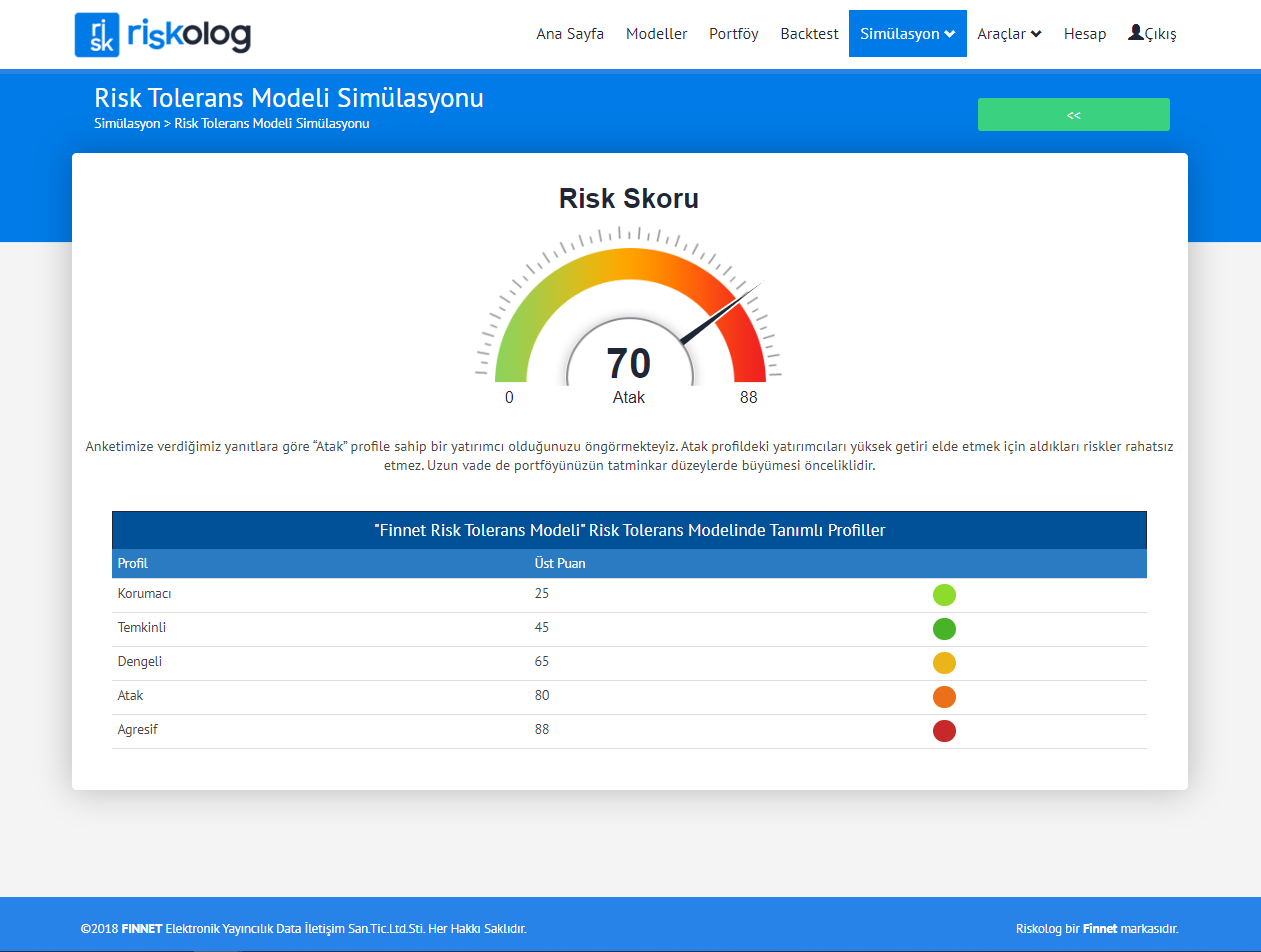Select the yellow Dengeli color dot
Viewport: 1261px width, 952px height.
tap(944, 663)
